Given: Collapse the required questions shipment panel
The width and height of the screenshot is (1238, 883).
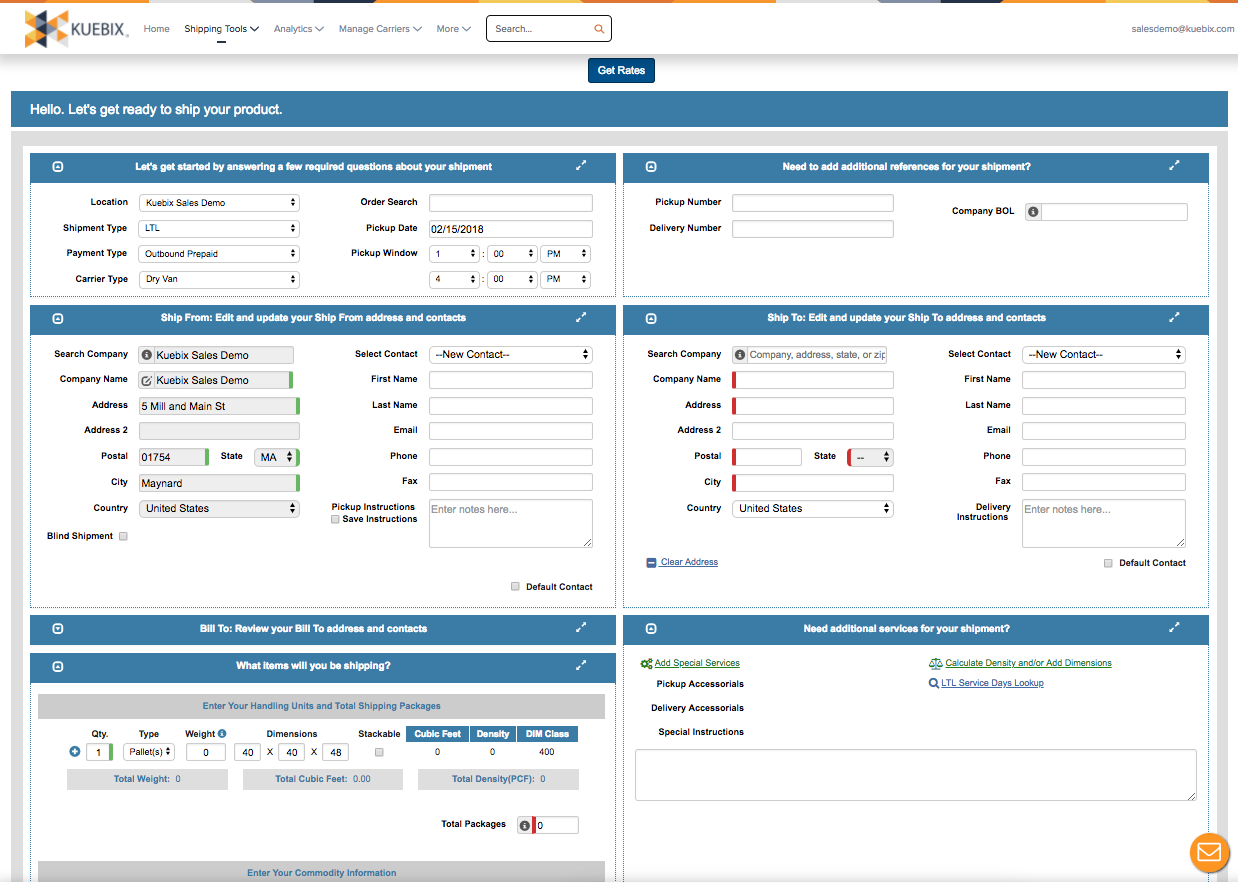Looking at the screenshot, I should coord(57,166).
